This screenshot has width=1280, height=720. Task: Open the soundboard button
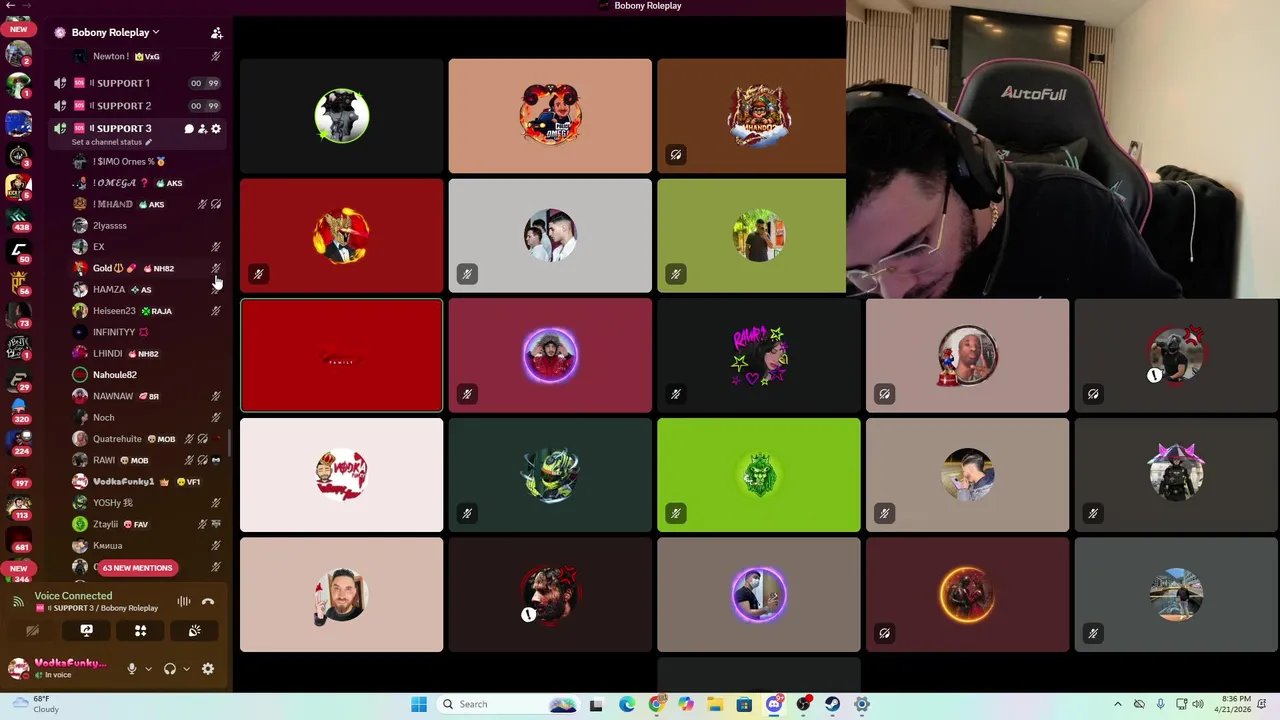(194, 631)
